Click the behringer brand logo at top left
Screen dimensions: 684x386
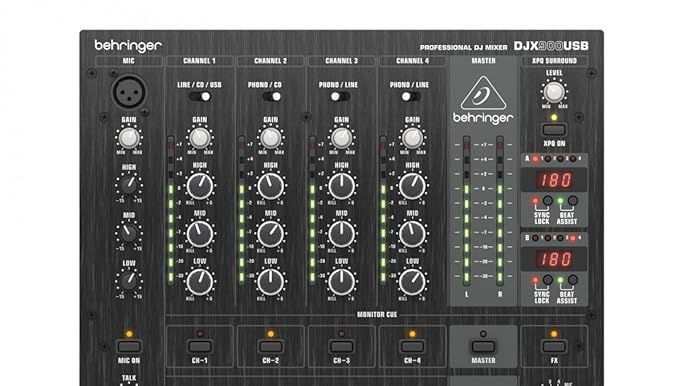pyautogui.click(x=128, y=46)
